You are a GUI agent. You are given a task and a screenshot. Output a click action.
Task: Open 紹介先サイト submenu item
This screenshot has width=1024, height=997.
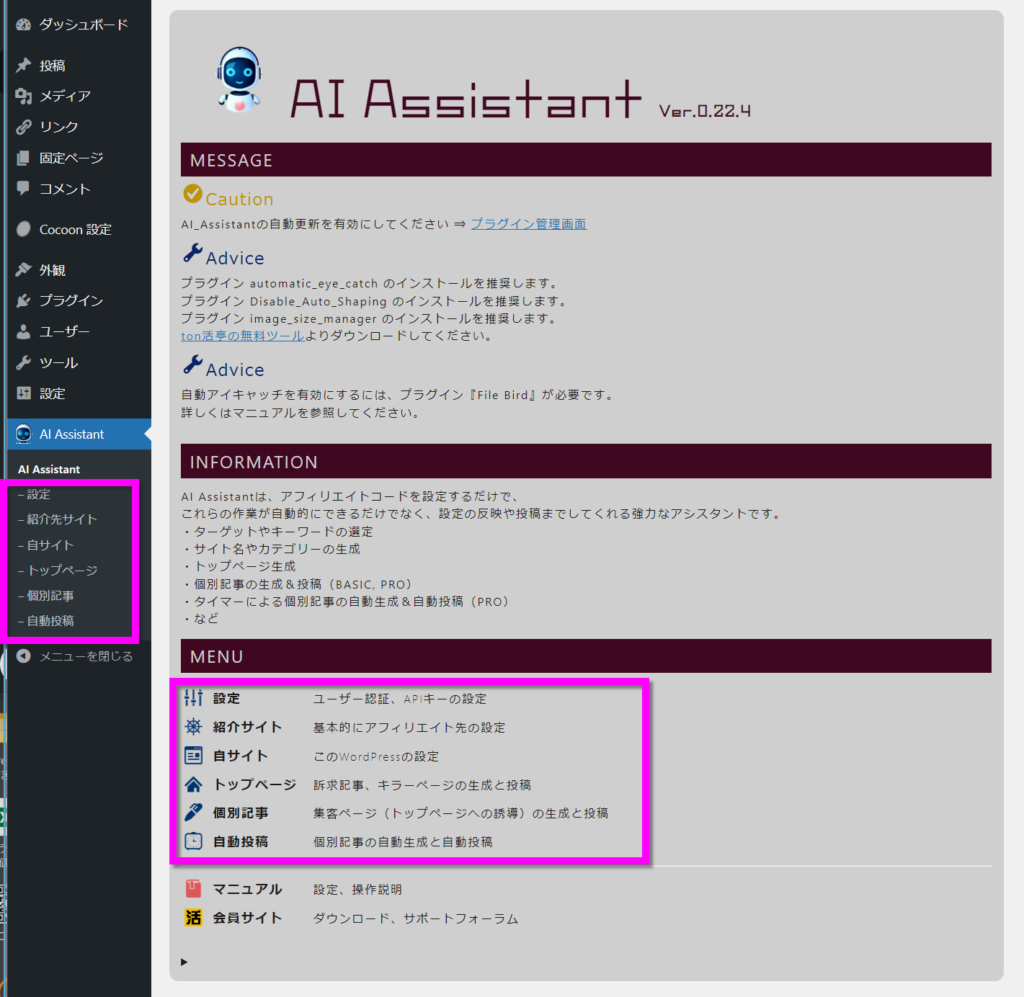point(62,519)
